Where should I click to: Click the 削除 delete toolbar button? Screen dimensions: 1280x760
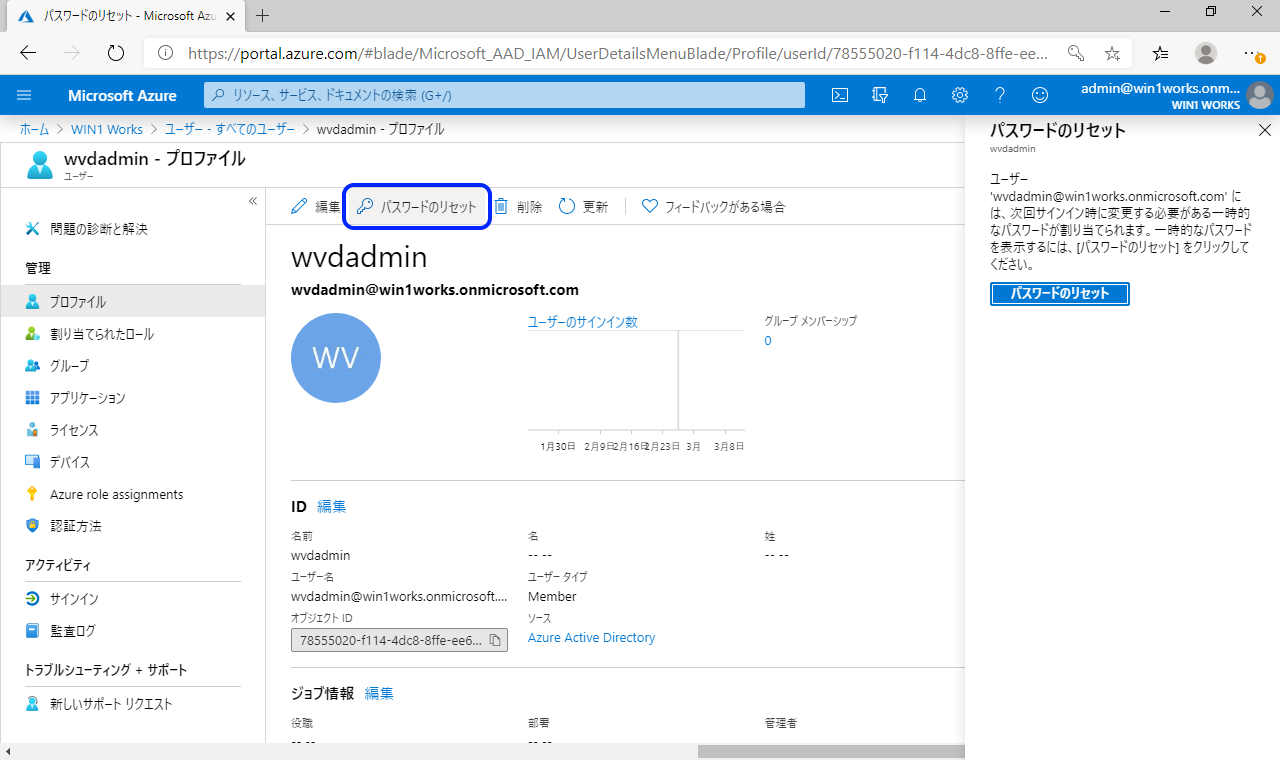tap(518, 207)
